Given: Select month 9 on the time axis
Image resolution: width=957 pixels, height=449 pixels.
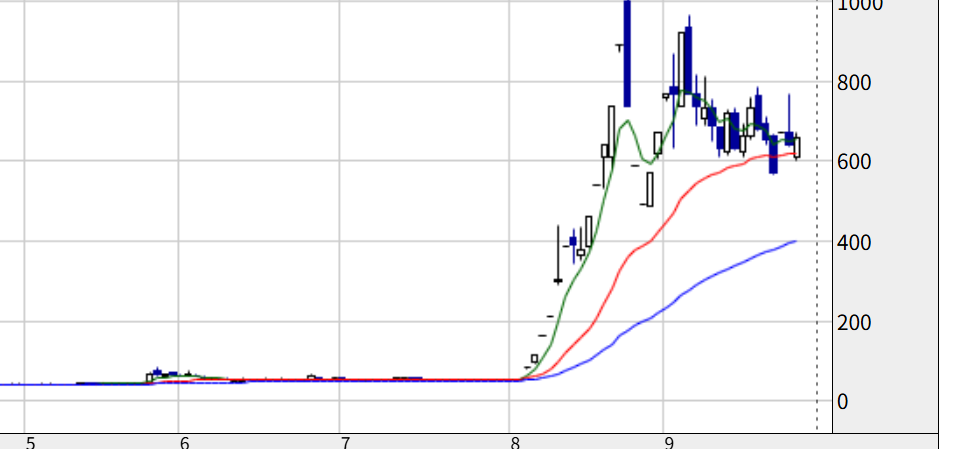Looking at the screenshot, I should coord(670,443).
